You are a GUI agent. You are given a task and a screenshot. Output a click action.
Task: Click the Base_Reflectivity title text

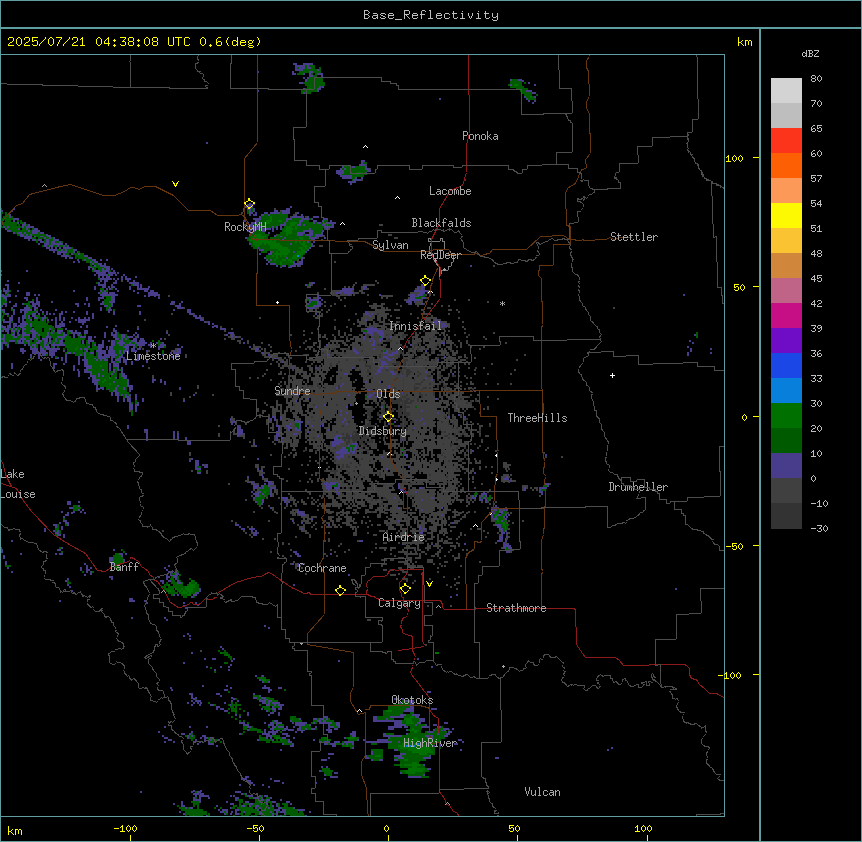[431, 15]
